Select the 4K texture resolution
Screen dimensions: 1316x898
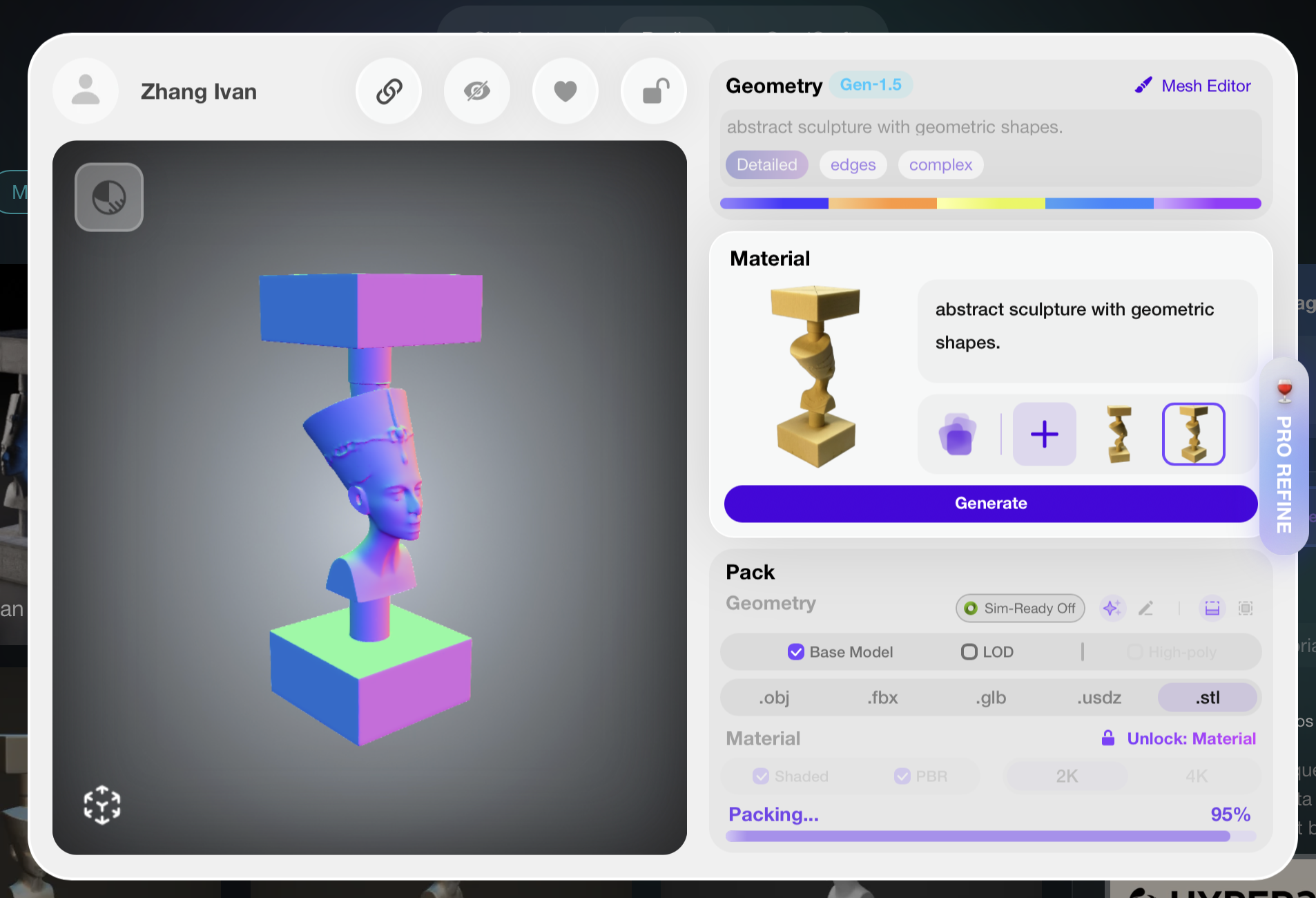coord(1197,776)
